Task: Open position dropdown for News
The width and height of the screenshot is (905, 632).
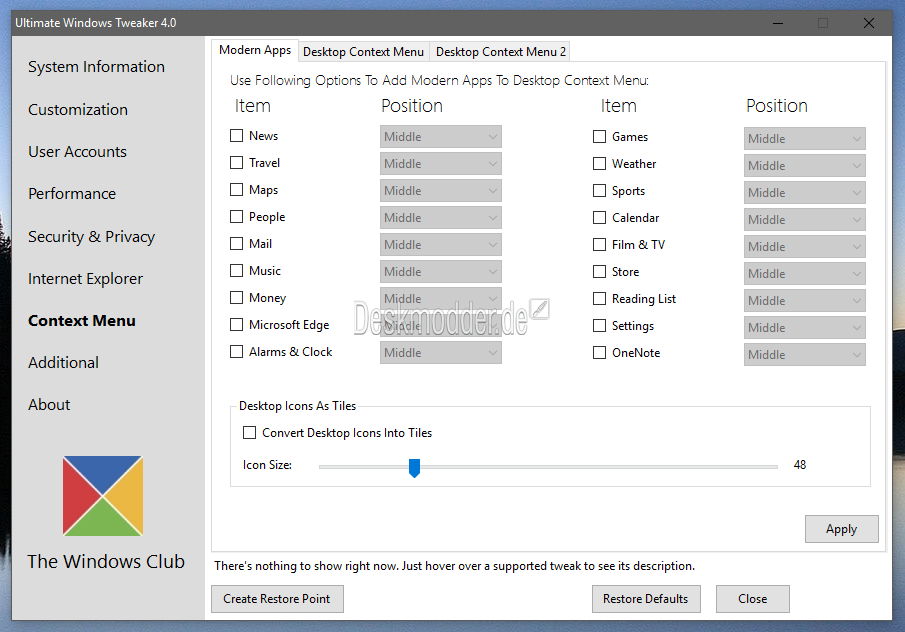Action: click(441, 137)
